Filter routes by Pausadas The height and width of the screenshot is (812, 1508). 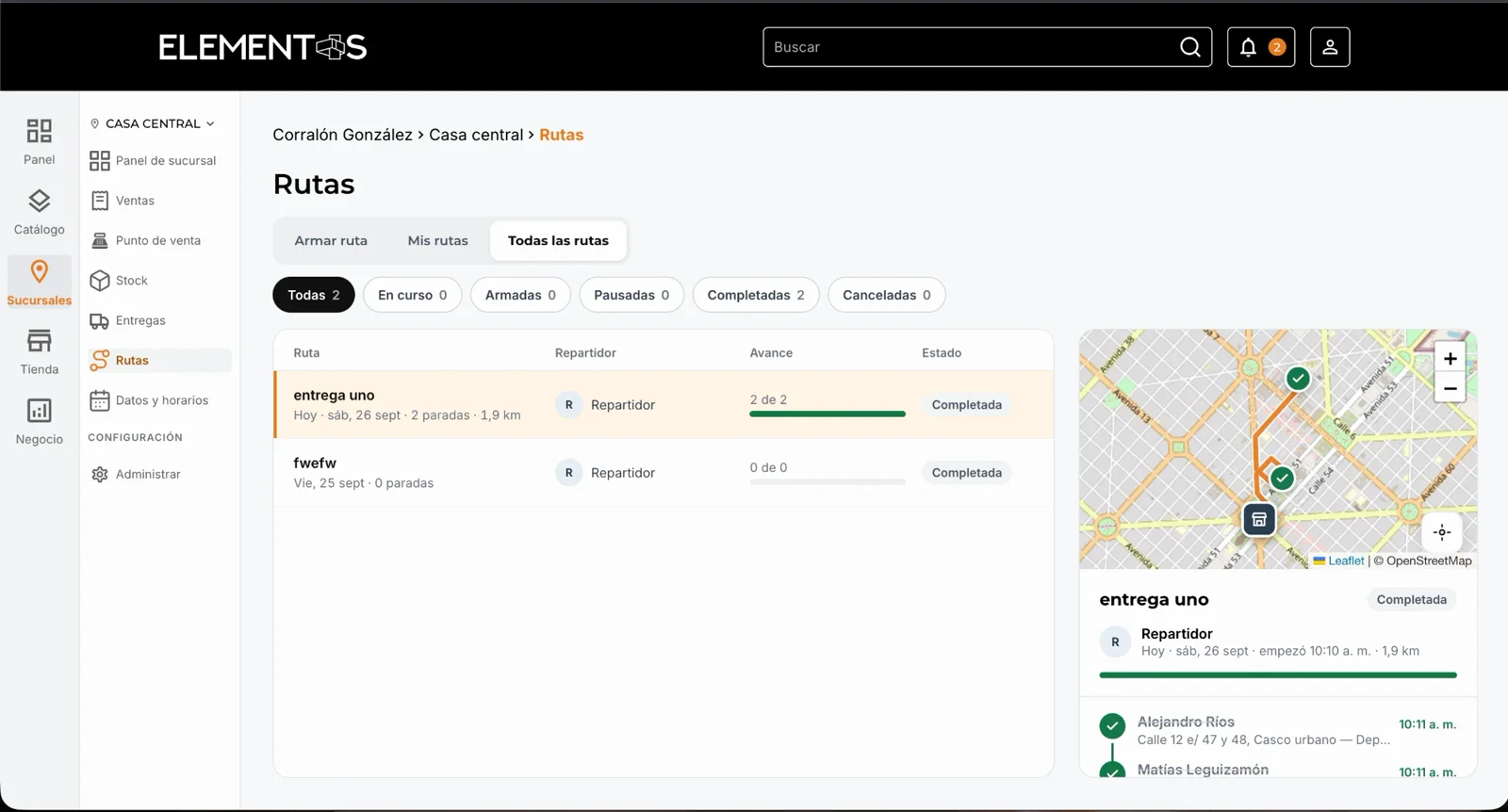coord(631,295)
